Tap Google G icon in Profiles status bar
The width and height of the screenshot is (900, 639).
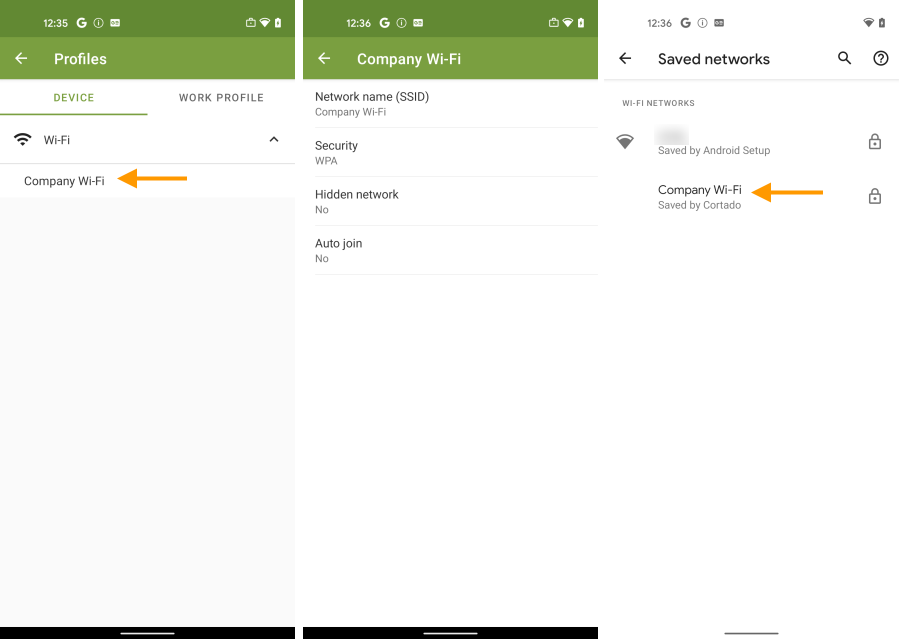pos(82,23)
